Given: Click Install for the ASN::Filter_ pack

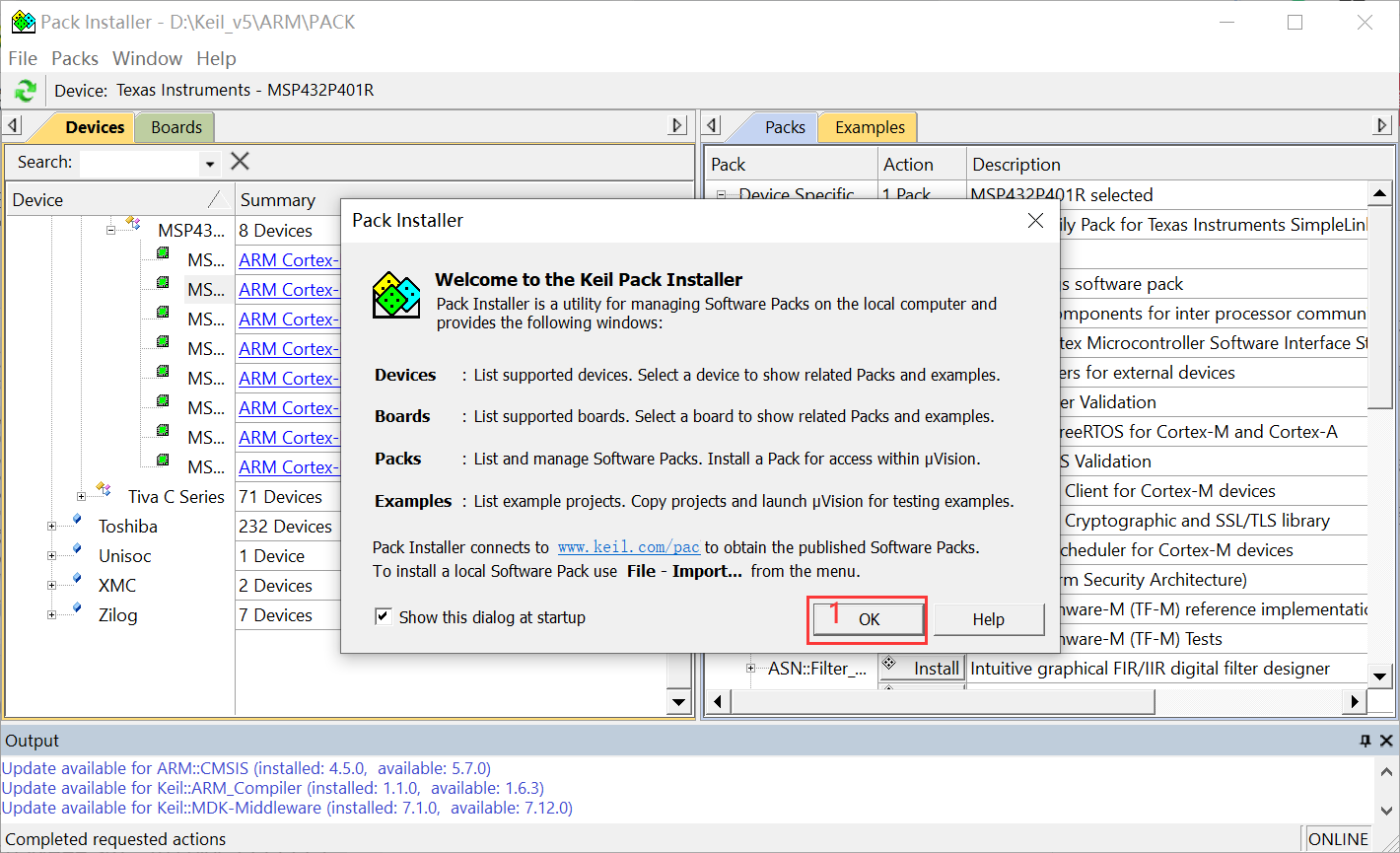Looking at the screenshot, I should tap(921, 668).
